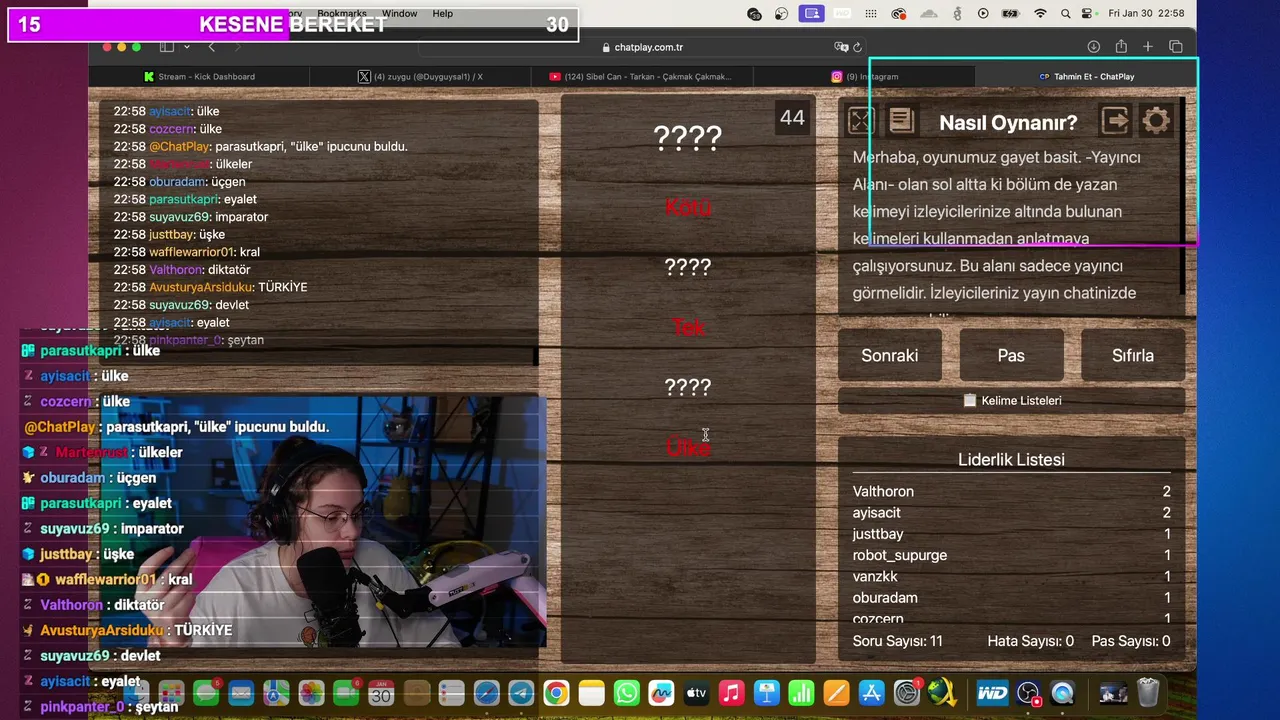
Task: Click Soru Sayısı: 11 counter
Action: point(897,641)
